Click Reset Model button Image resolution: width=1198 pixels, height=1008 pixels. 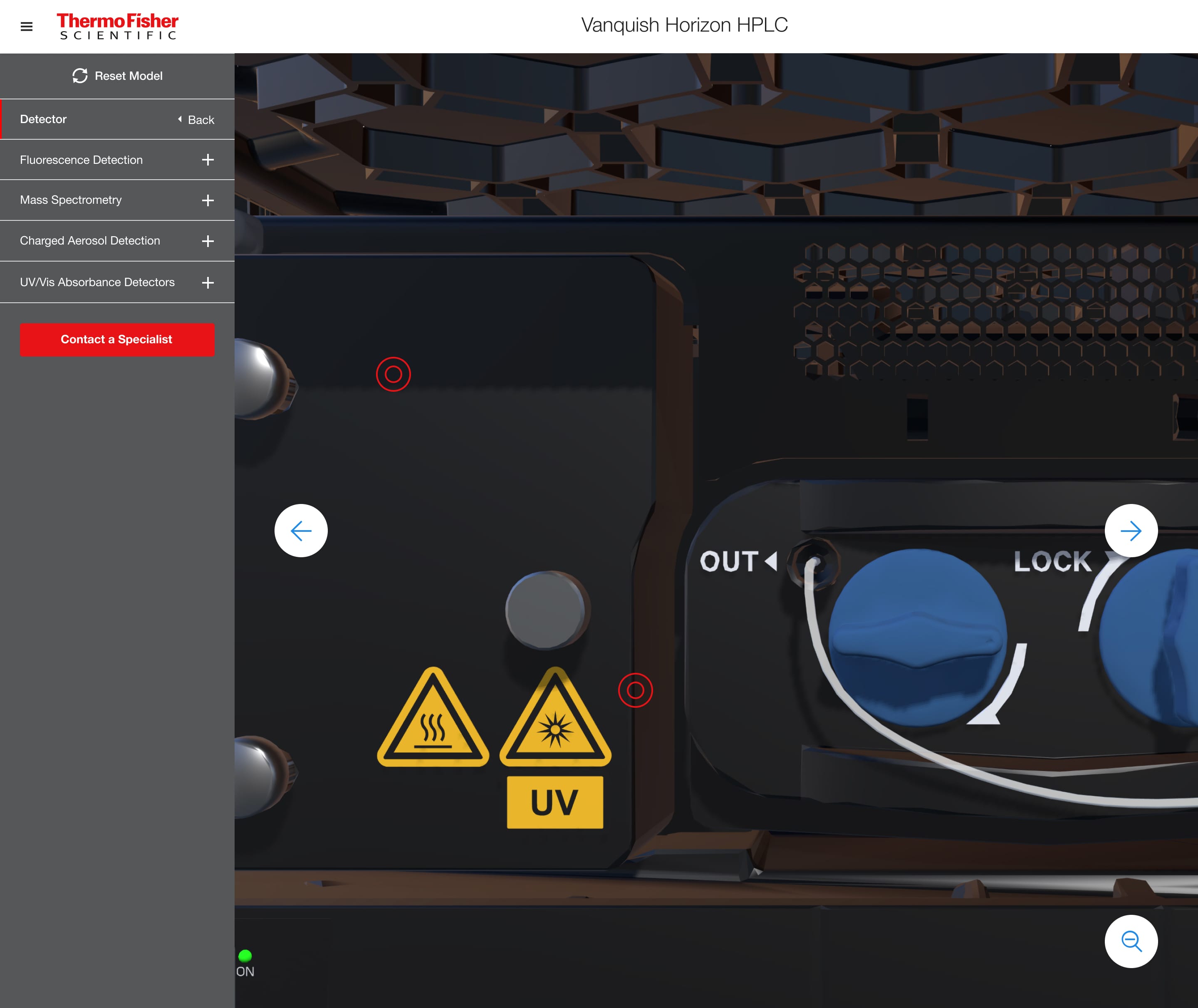tap(116, 75)
